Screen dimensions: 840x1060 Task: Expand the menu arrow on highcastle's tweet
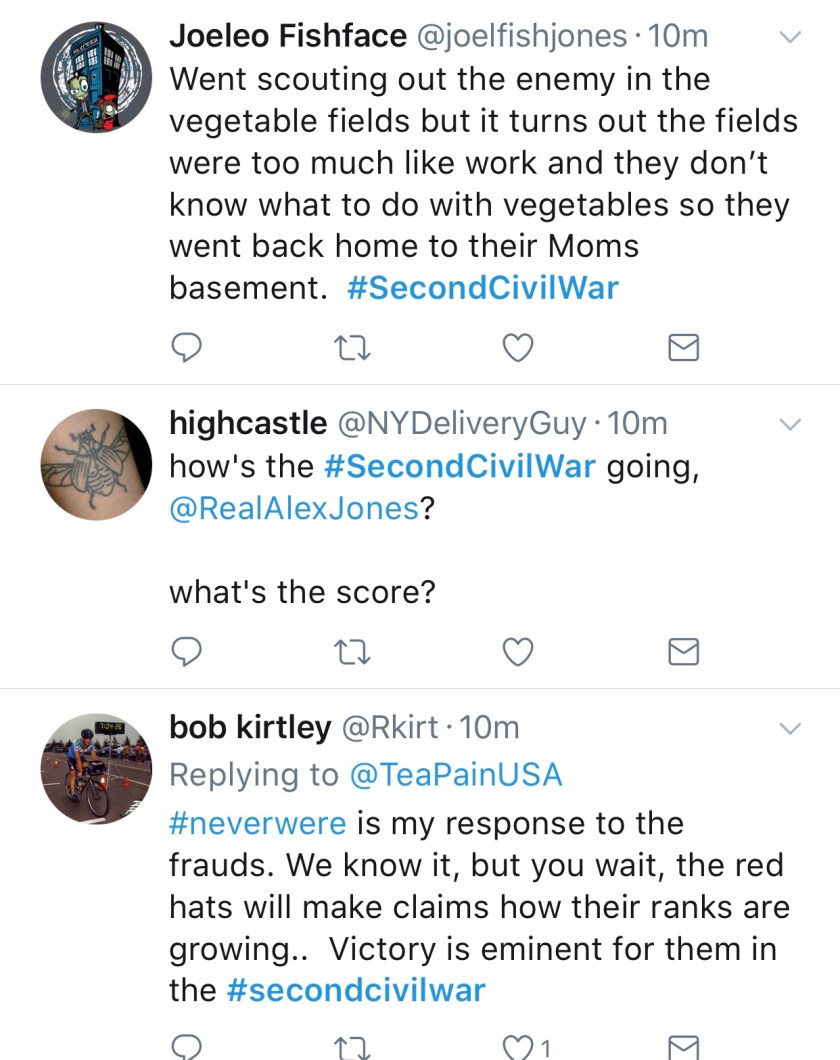tap(790, 425)
